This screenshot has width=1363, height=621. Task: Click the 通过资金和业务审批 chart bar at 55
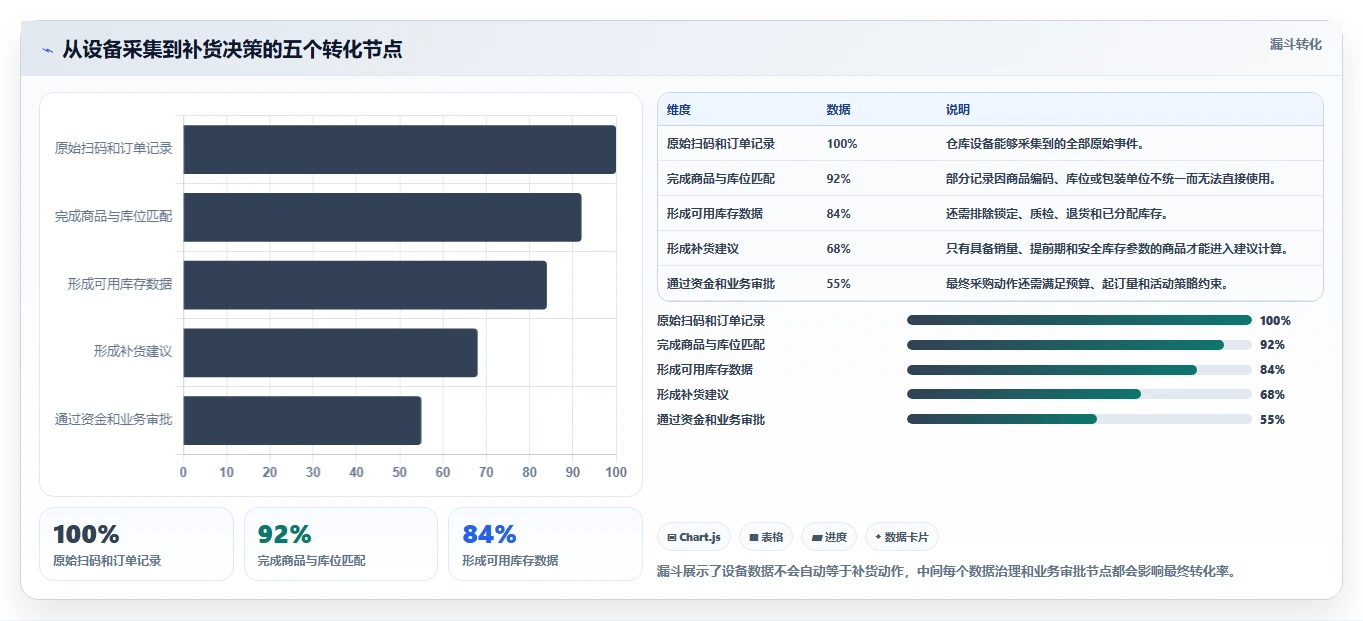(x=302, y=420)
